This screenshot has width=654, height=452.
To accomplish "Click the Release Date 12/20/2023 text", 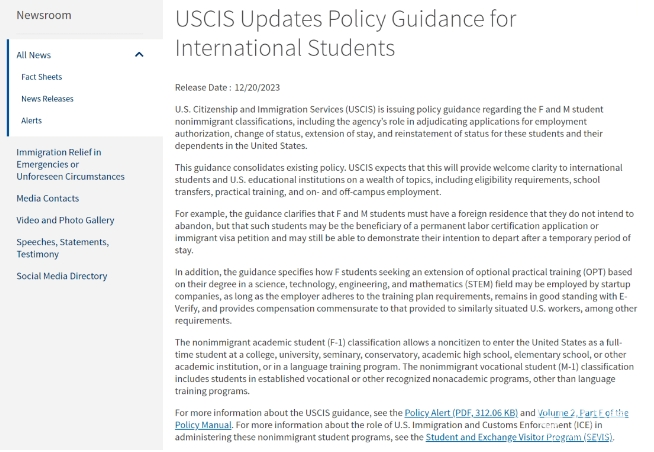I will (x=227, y=88).
